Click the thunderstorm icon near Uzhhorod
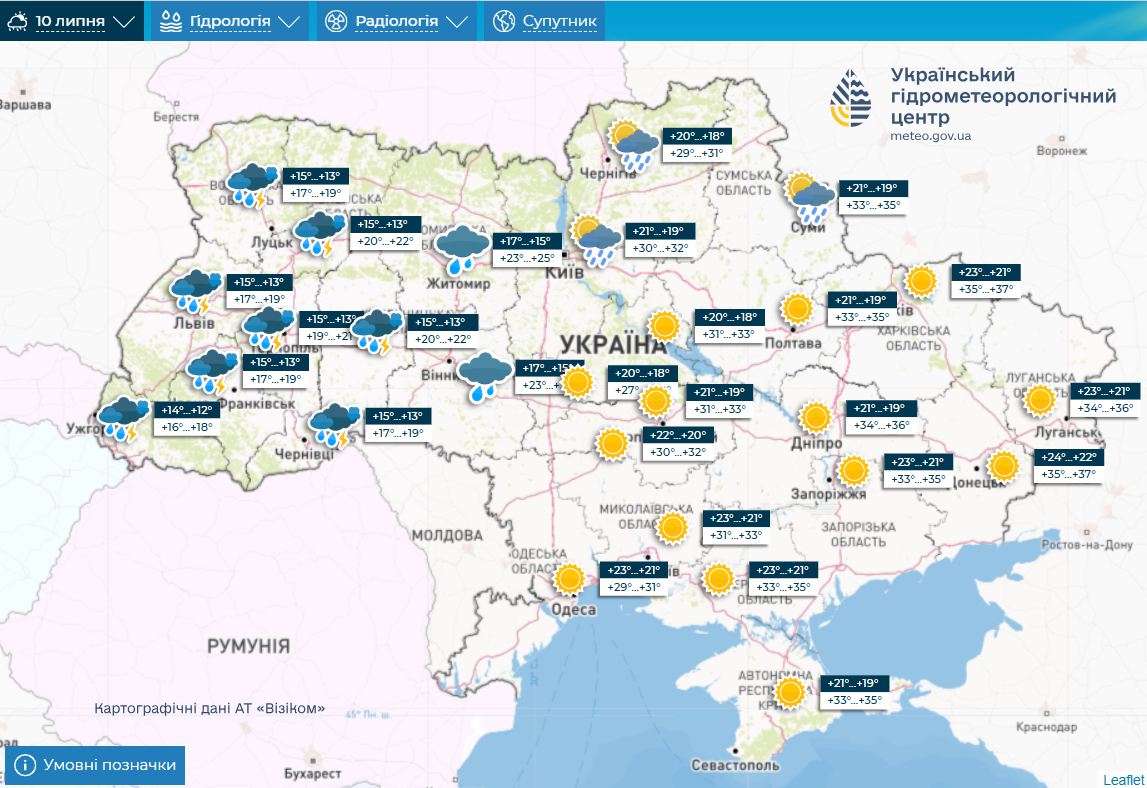Image resolution: width=1147 pixels, height=788 pixels. point(118,419)
